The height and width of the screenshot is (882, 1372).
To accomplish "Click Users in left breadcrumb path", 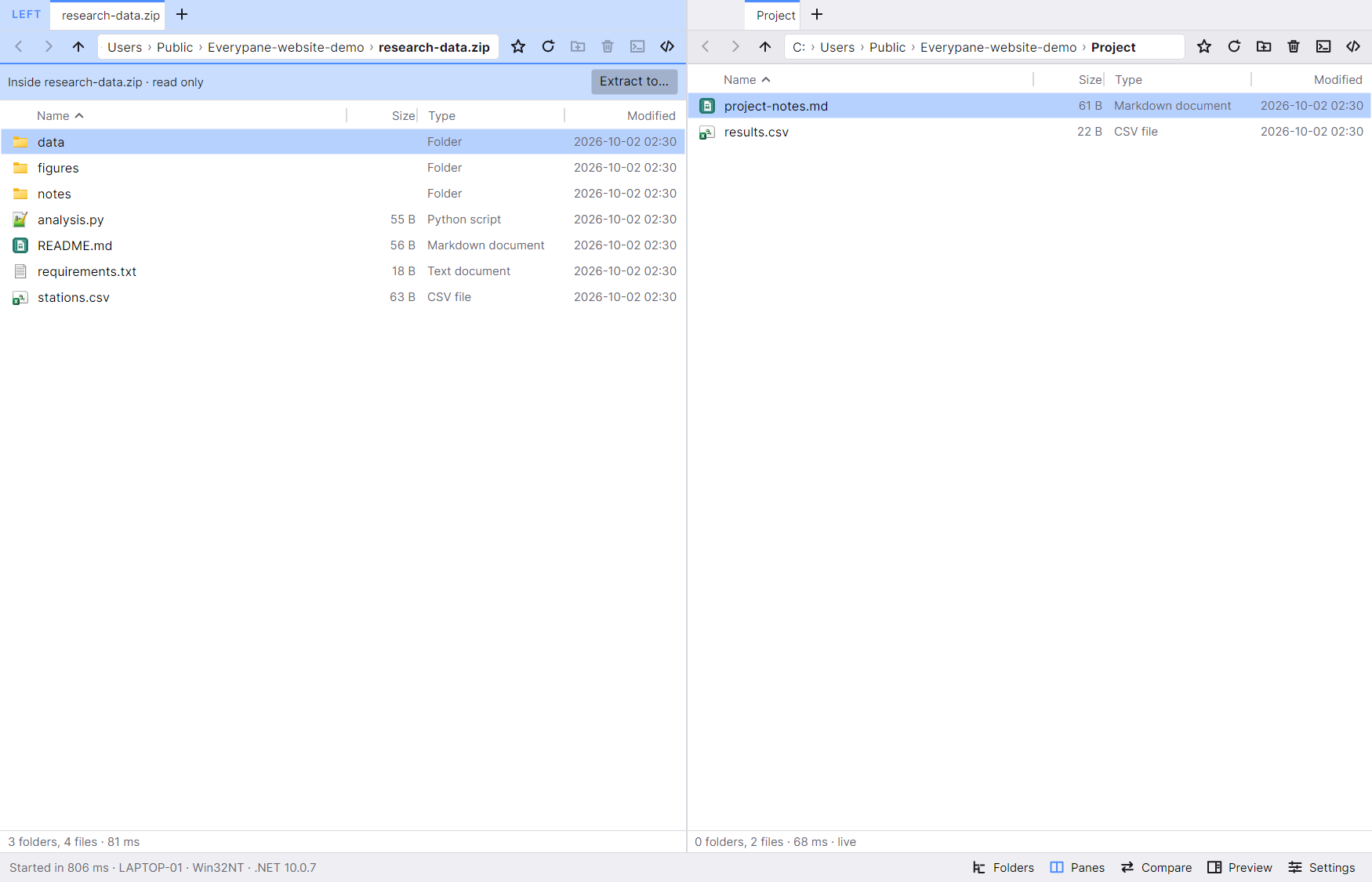I will [x=125, y=47].
